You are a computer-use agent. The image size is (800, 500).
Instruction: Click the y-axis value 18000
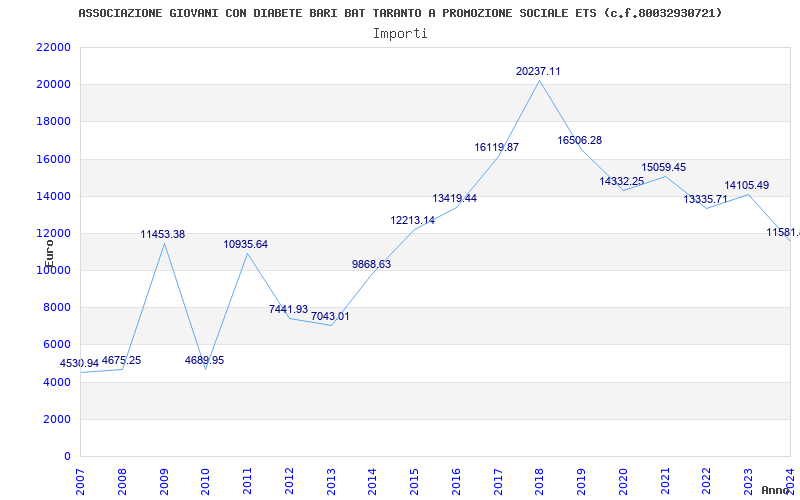click(x=53, y=122)
